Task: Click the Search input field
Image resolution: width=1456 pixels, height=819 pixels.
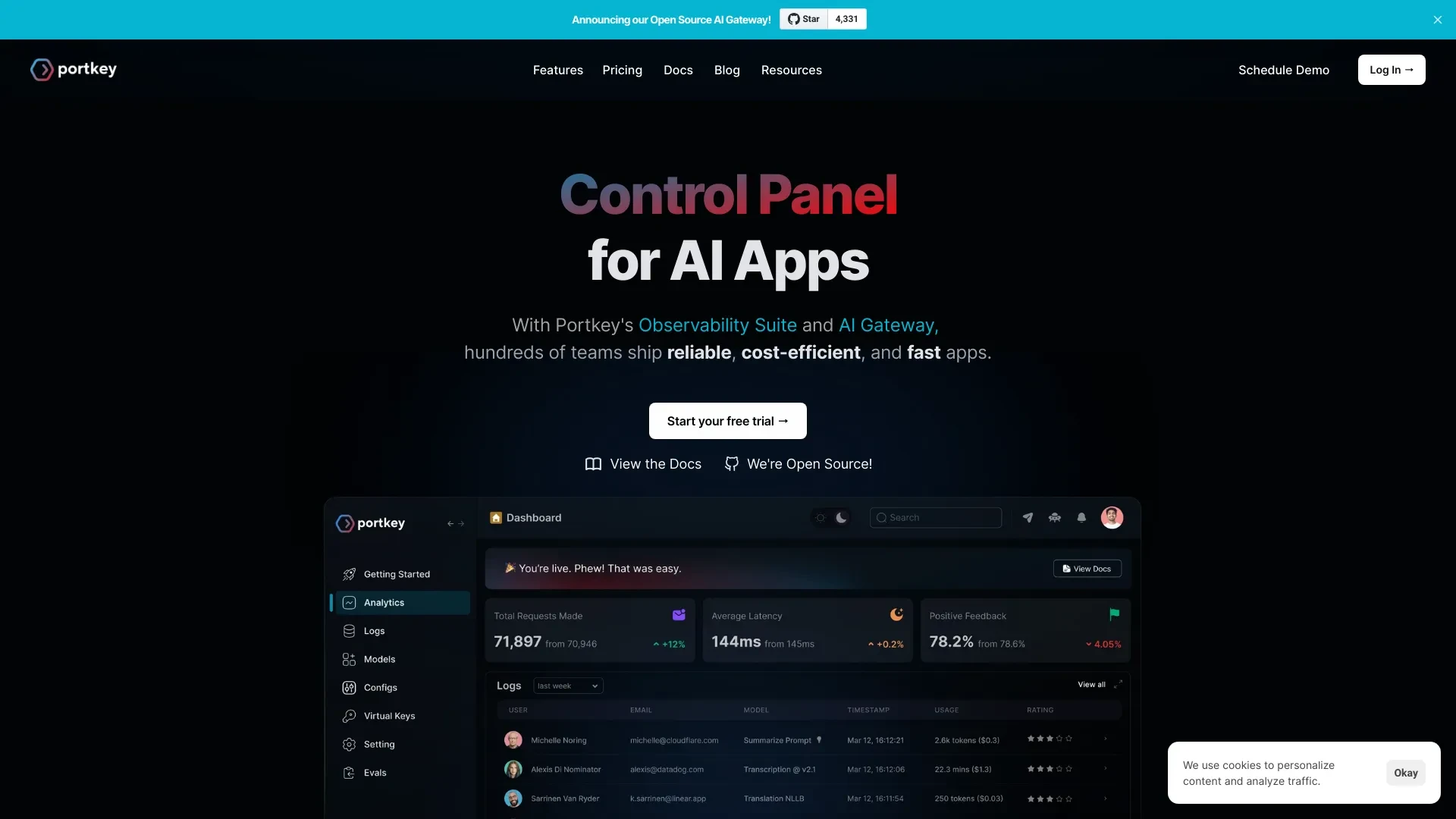Action: (x=936, y=518)
